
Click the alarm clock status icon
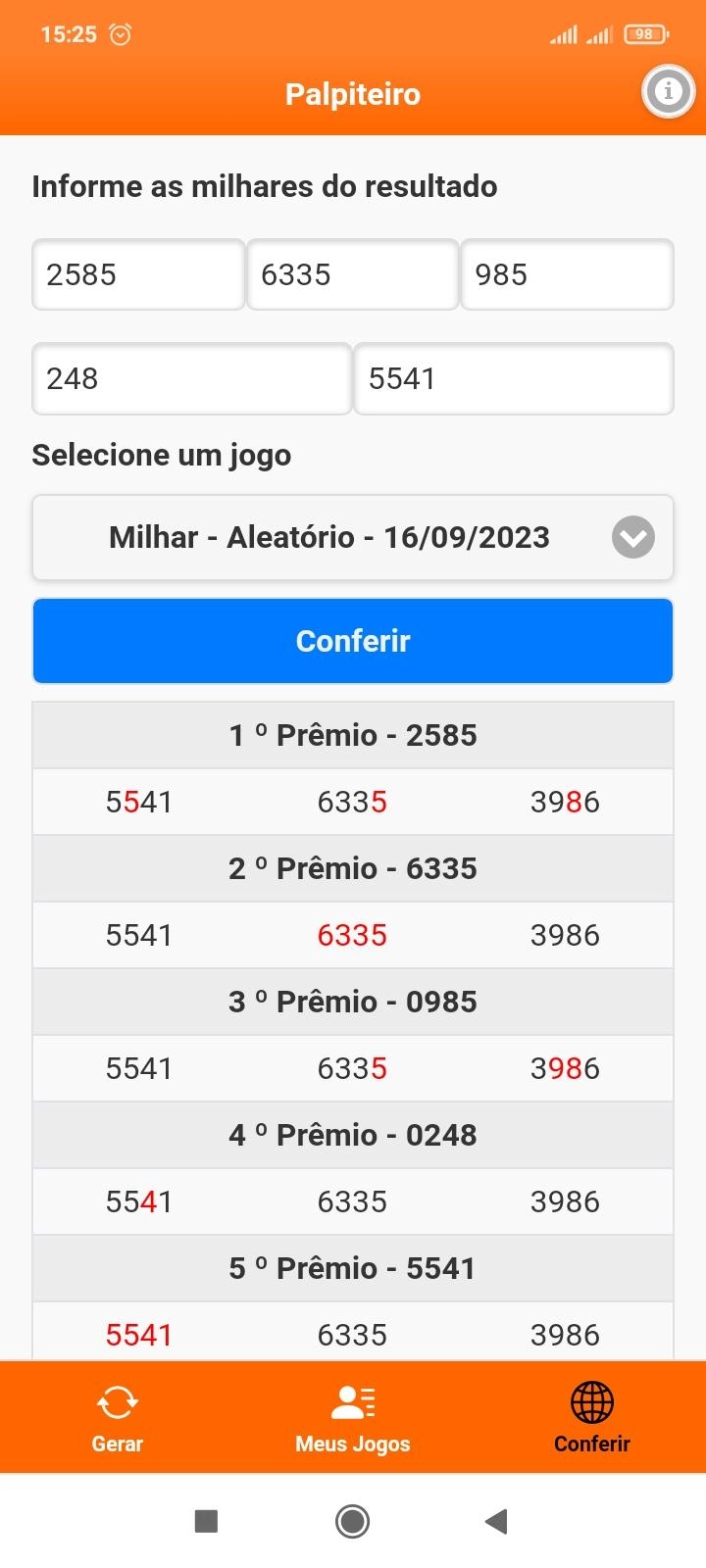[120, 34]
